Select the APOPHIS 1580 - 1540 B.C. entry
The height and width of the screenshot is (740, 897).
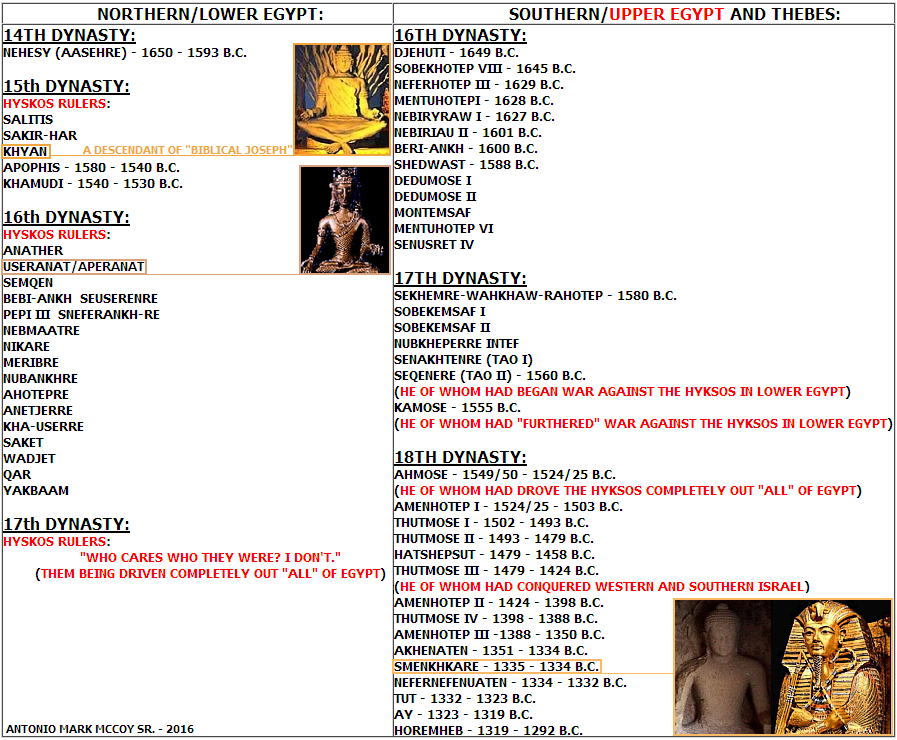click(x=91, y=167)
